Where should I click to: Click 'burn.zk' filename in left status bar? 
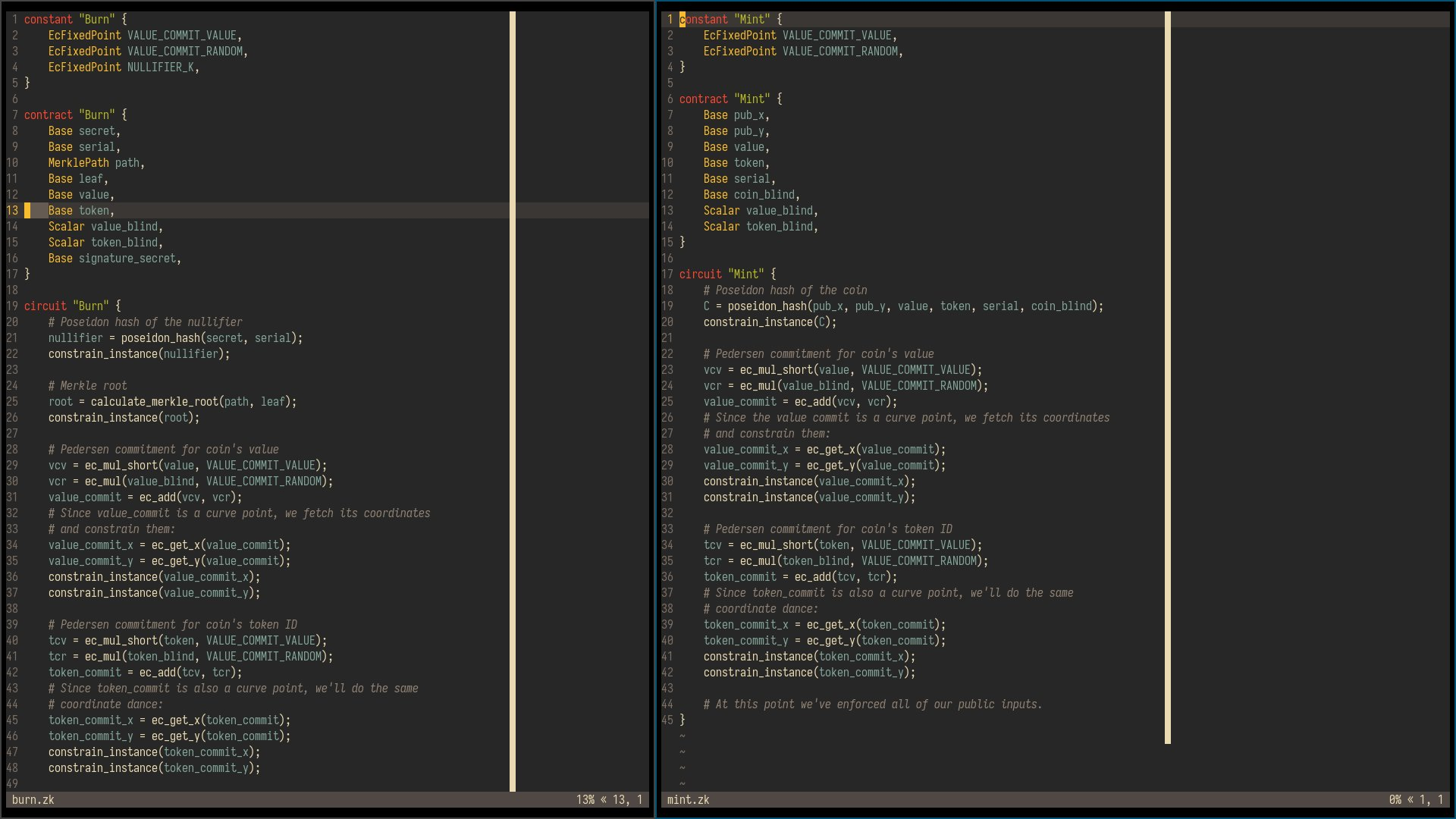[x=33, y=800]
